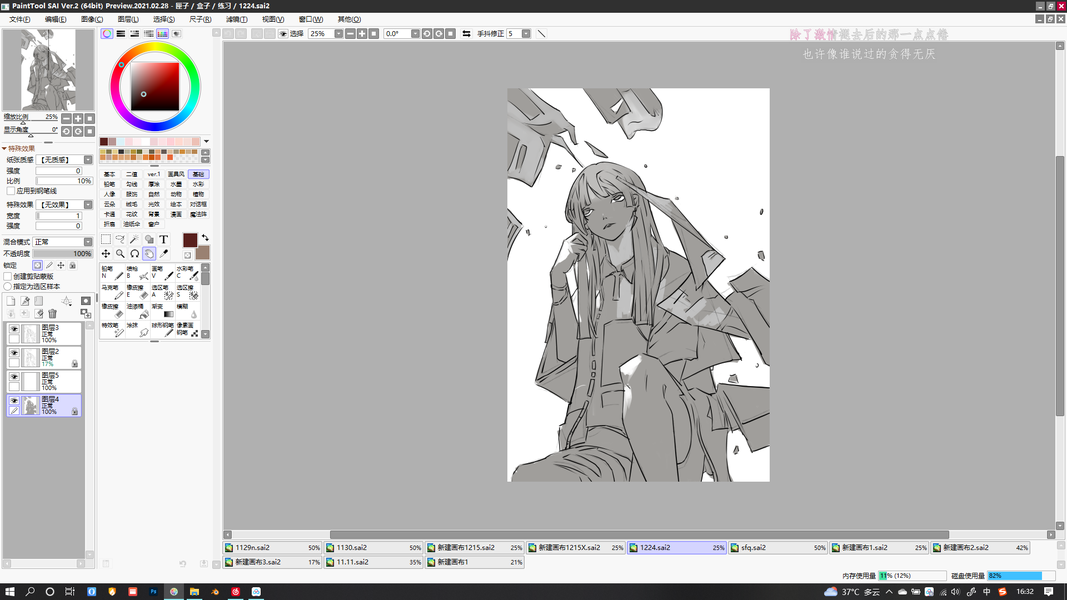Open the color history options arrow
The height and width of the screenshot is (600, 1067).
[x=206, y=141]
